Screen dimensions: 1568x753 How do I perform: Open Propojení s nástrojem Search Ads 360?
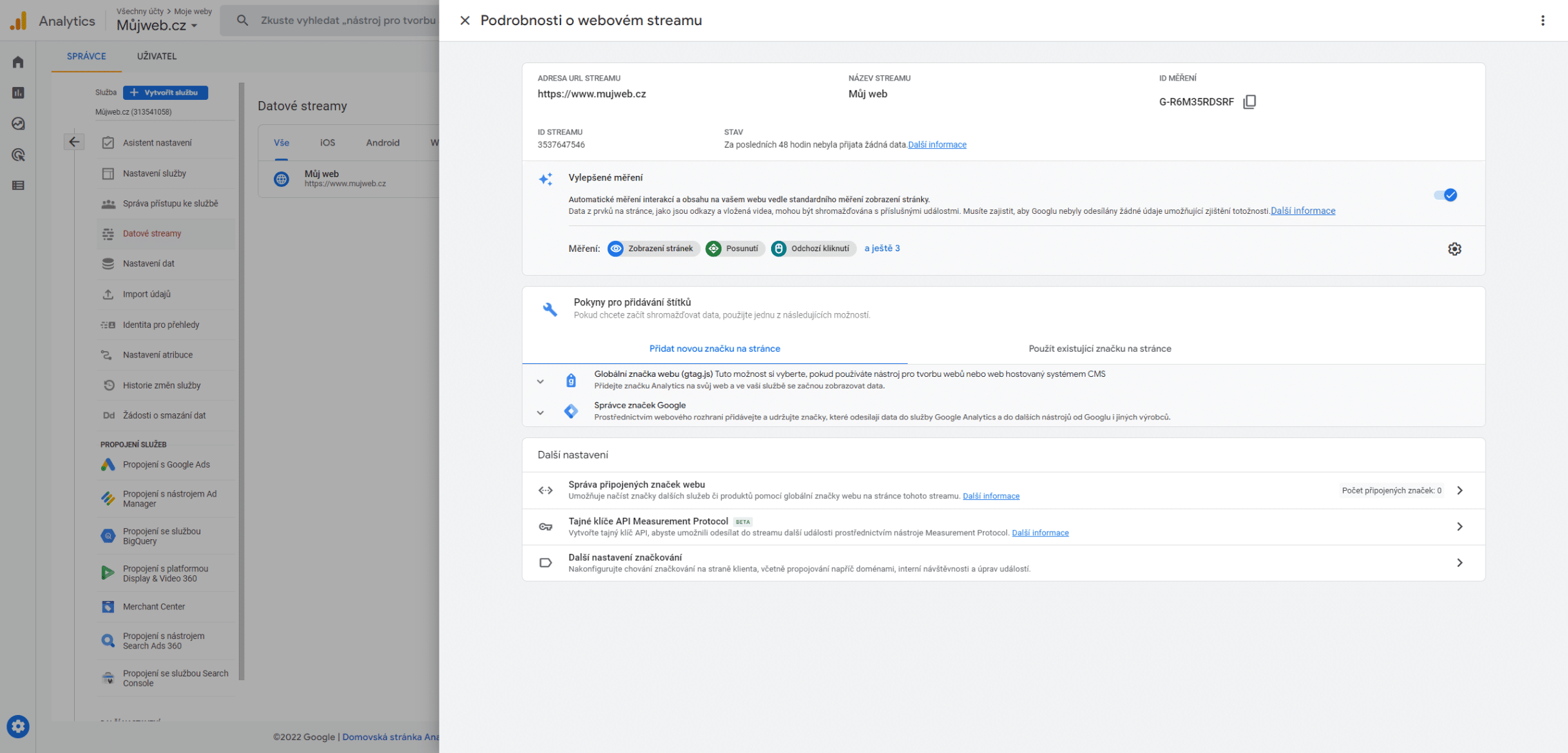[166, 641]
